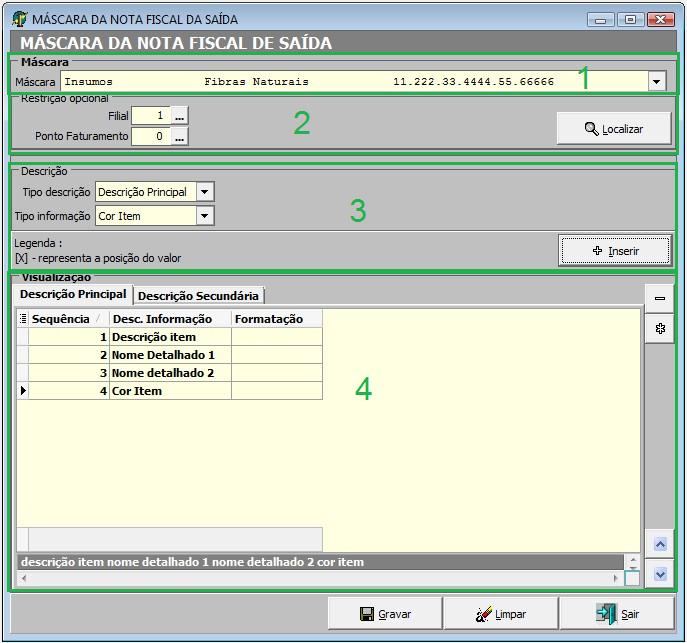Click the minus button beside the Visualização grid
The image size is (687, 643).
(659, 298)
